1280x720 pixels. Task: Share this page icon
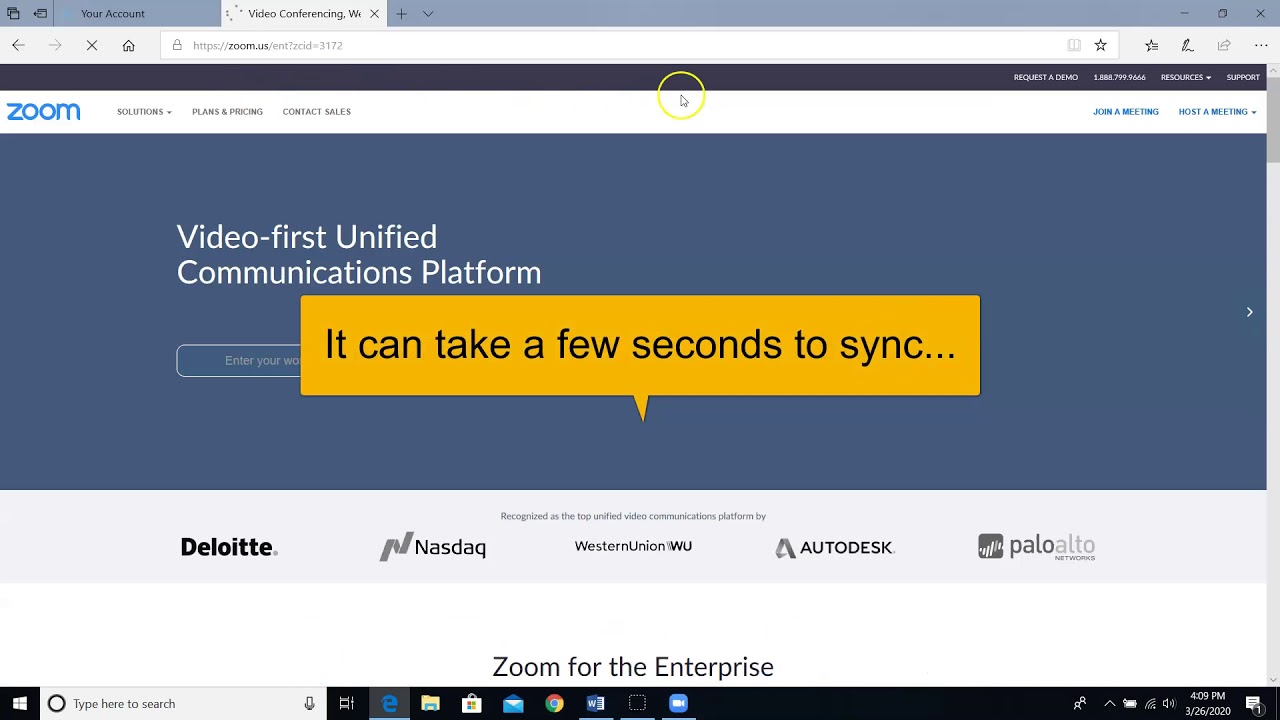pos(1224,45)
